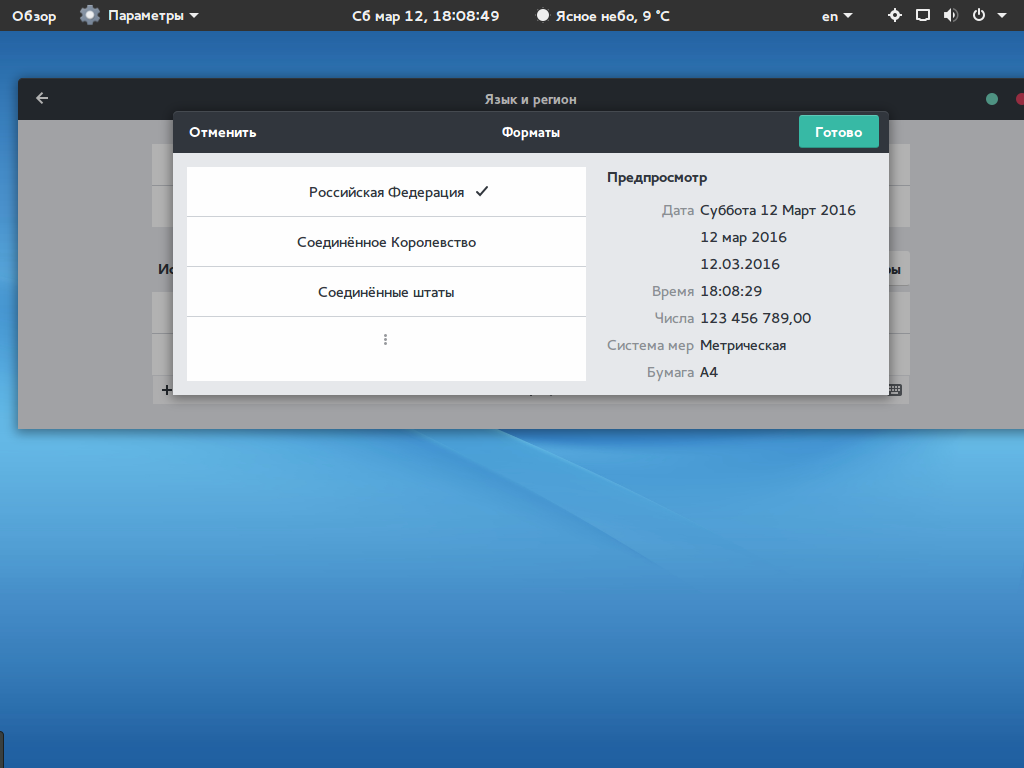Click the preview date 12.03.2016
Screen dimensions: 1024x768
point(740,264)
